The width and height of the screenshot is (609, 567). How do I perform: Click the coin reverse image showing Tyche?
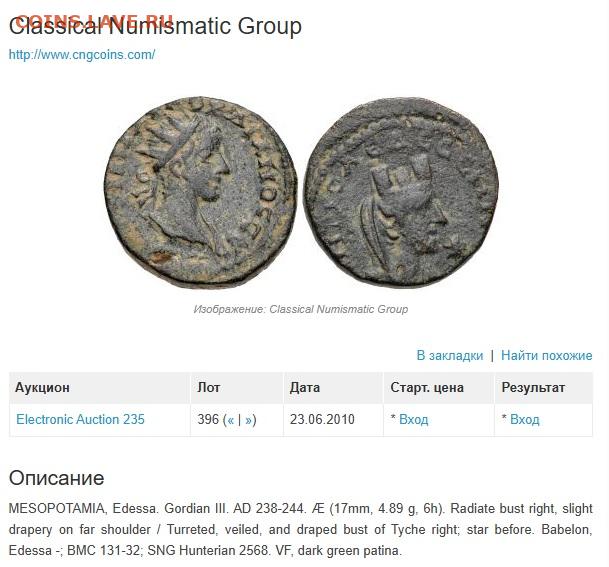click(x=401, y=192)
